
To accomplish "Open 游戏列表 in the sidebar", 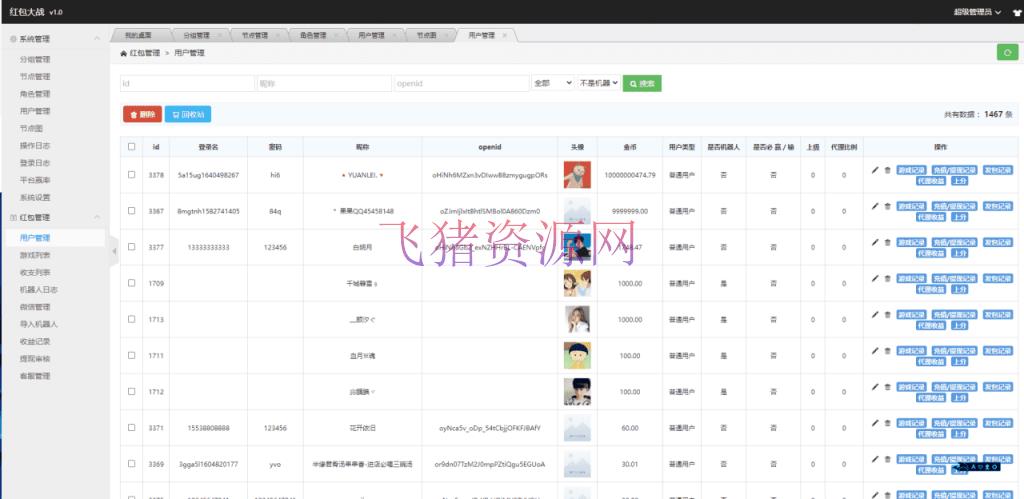I will pyautogui.click(x=35, y=255).
